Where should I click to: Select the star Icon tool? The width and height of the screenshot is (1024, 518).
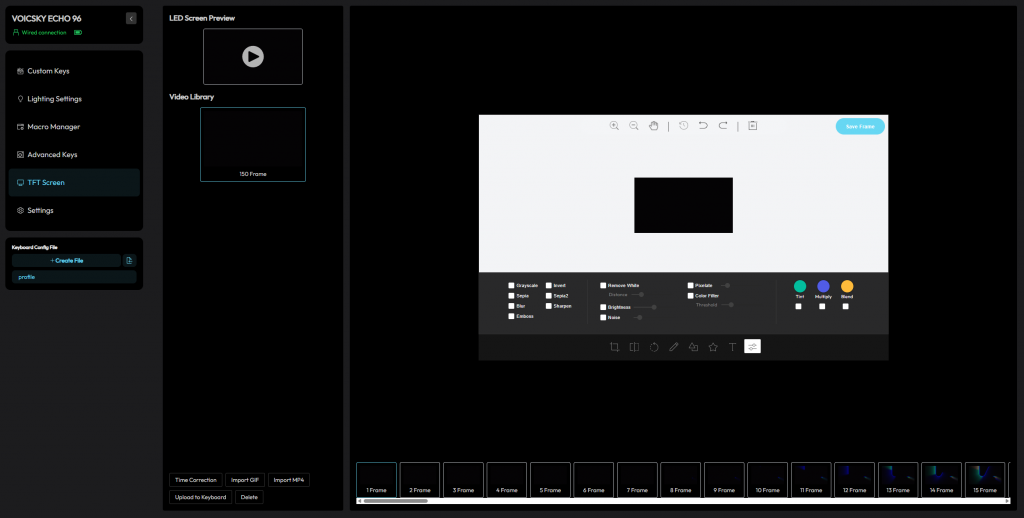(x=713, y=347)
